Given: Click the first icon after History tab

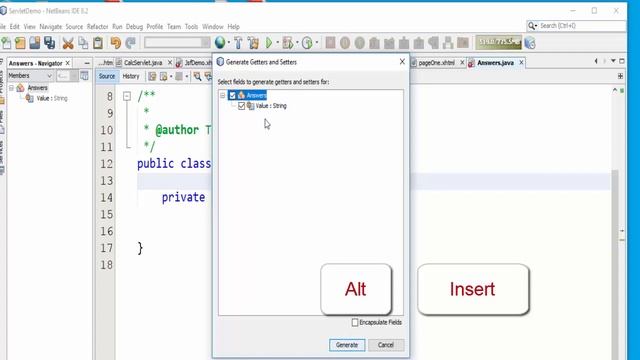Looking at the screenshot, I should click(152, 76).
